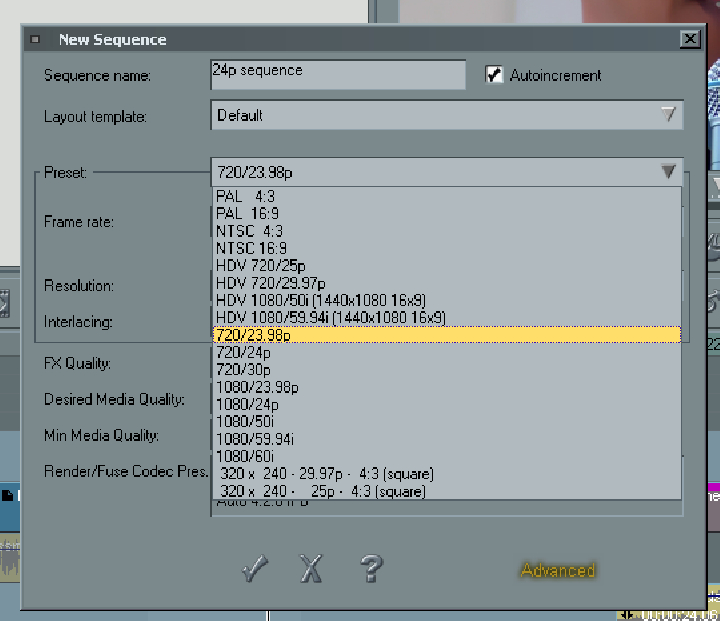Image resolution: width=720 pixels, height=621 pixels.
Task: Choose the NTSC 16:9 preset
Action: click(251, 248)
